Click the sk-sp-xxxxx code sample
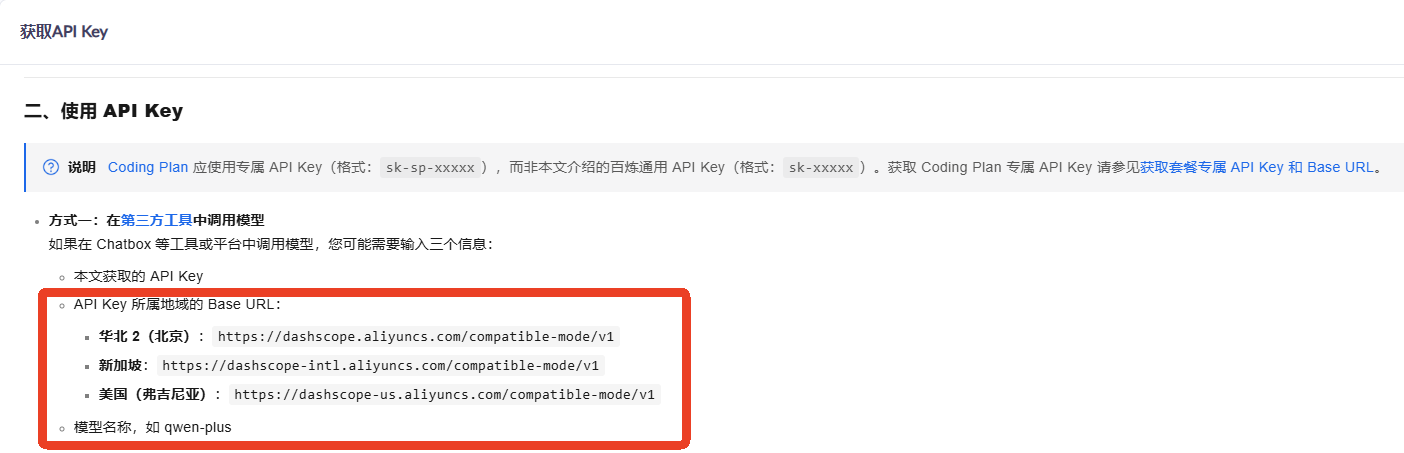 click(432, 168)
